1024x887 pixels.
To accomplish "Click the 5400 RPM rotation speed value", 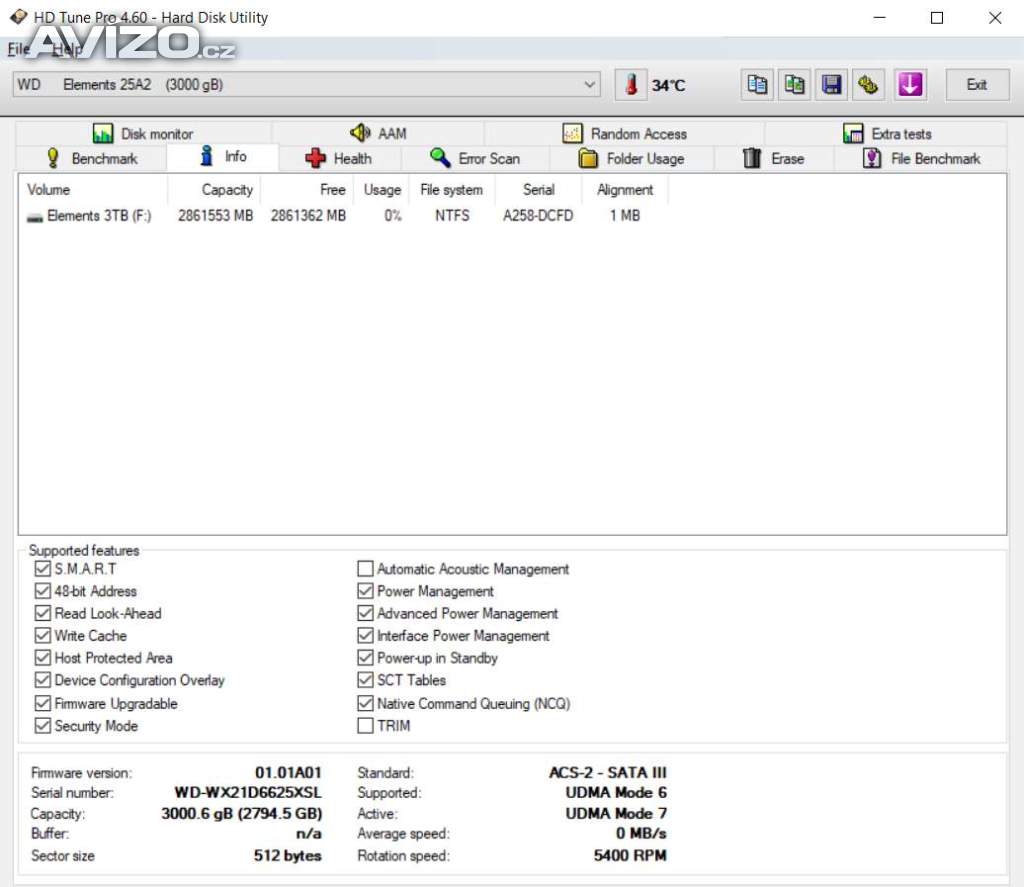I will (630, 856).
